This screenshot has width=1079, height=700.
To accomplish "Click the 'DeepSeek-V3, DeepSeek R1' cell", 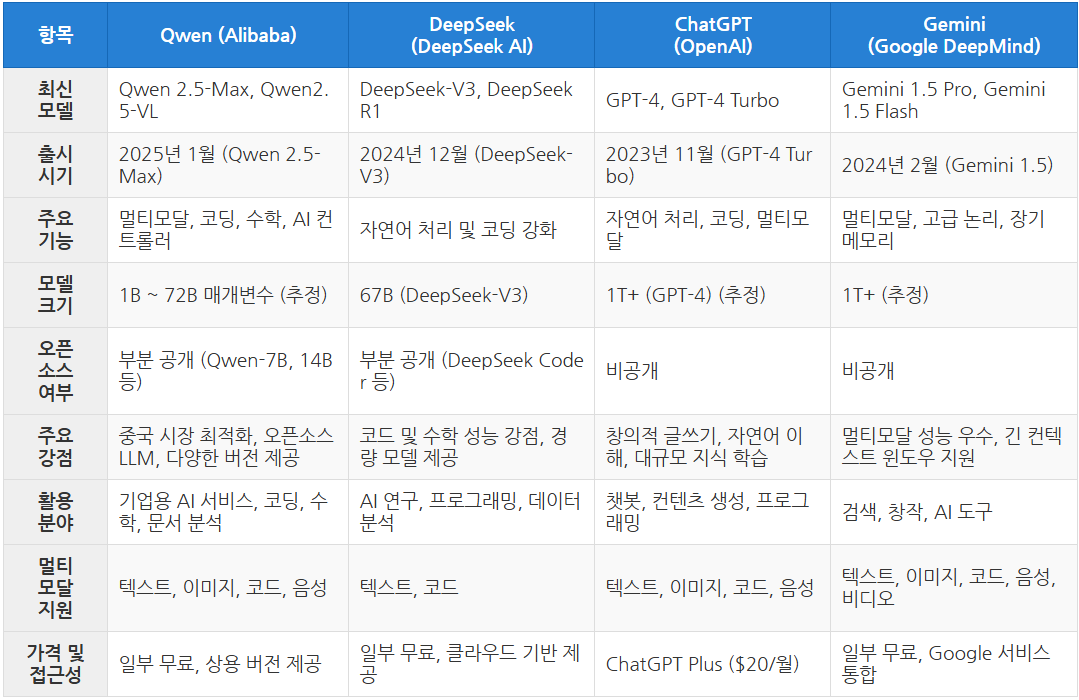I will pos(471,100).
